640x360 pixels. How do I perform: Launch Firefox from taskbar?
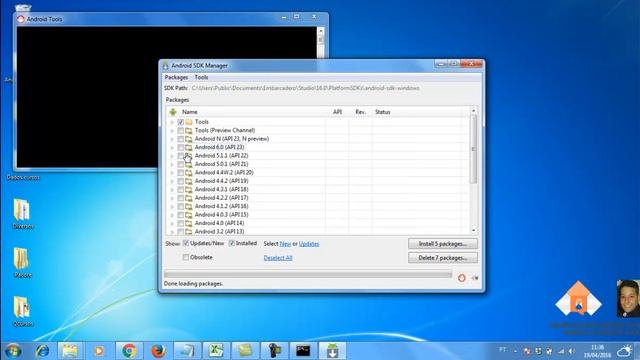[158, 351]
